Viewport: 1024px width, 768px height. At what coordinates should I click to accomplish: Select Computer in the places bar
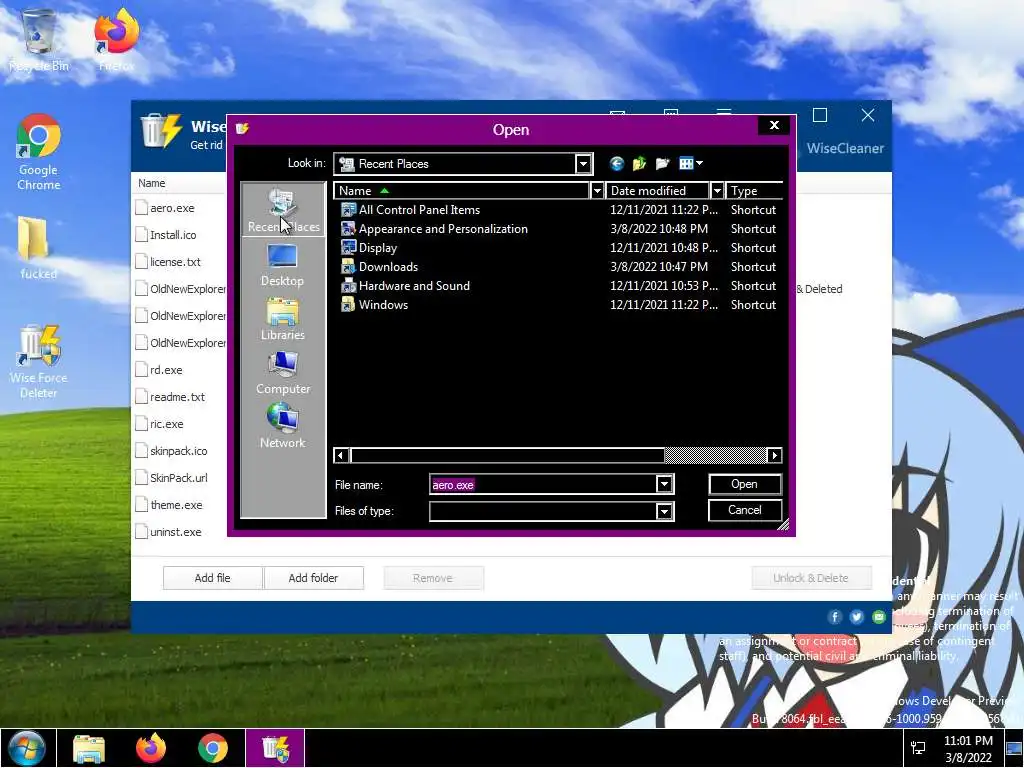click(283, 373)
